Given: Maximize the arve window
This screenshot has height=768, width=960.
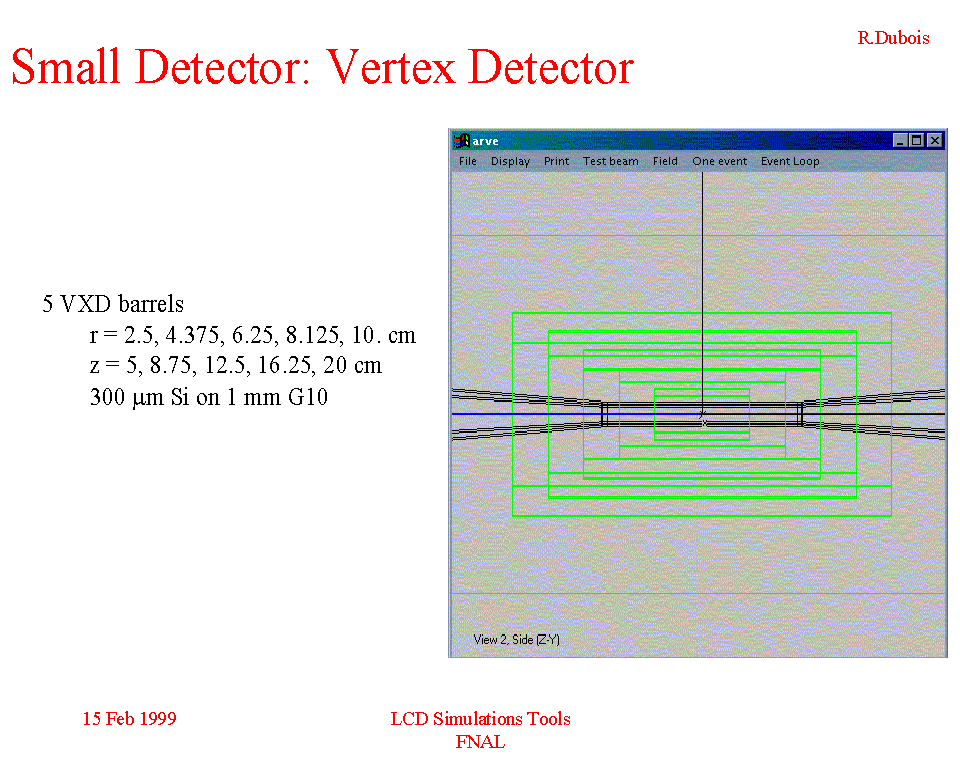Looking at the screenshot, I should [917, 141].
